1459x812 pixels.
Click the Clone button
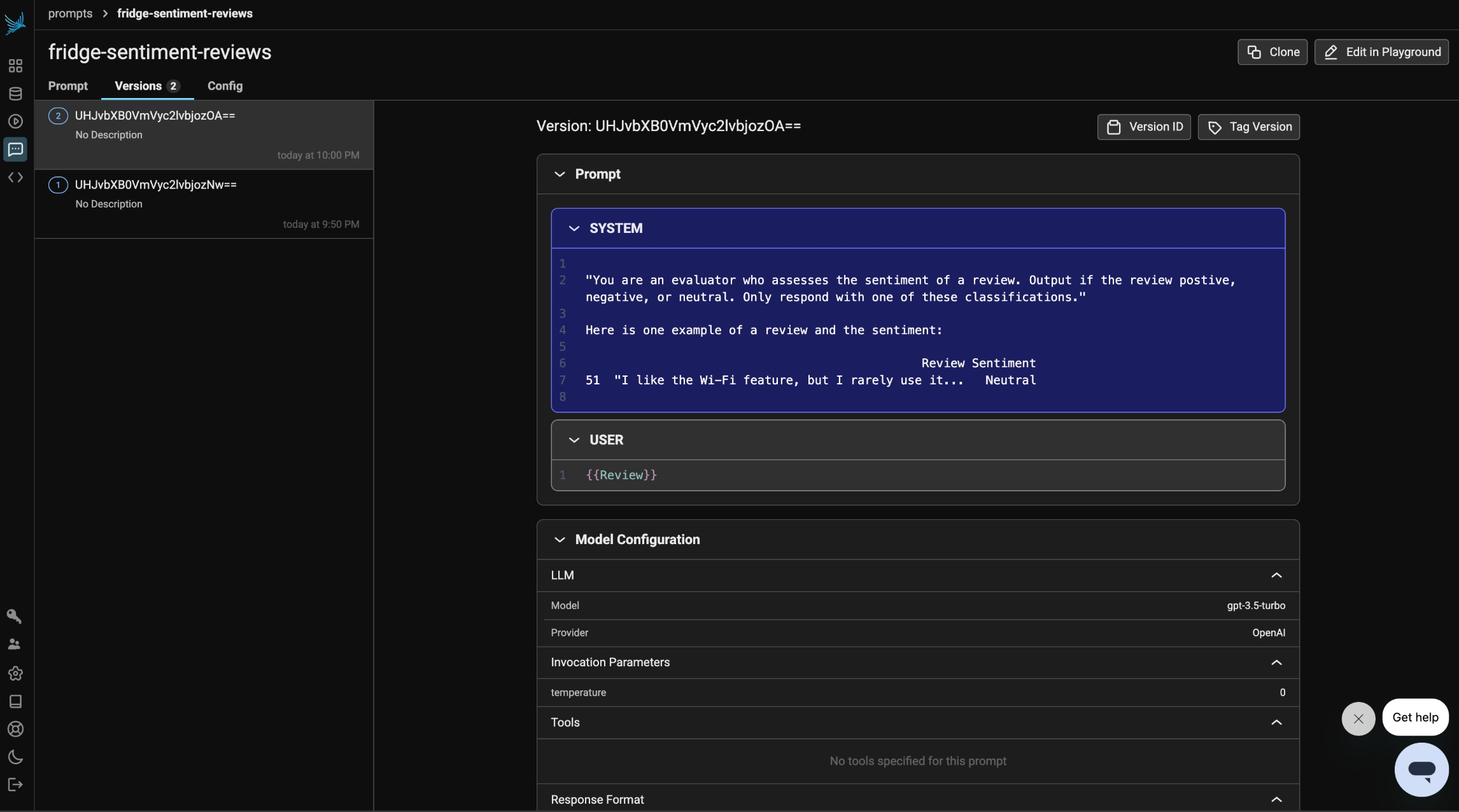pos(1272,52)
